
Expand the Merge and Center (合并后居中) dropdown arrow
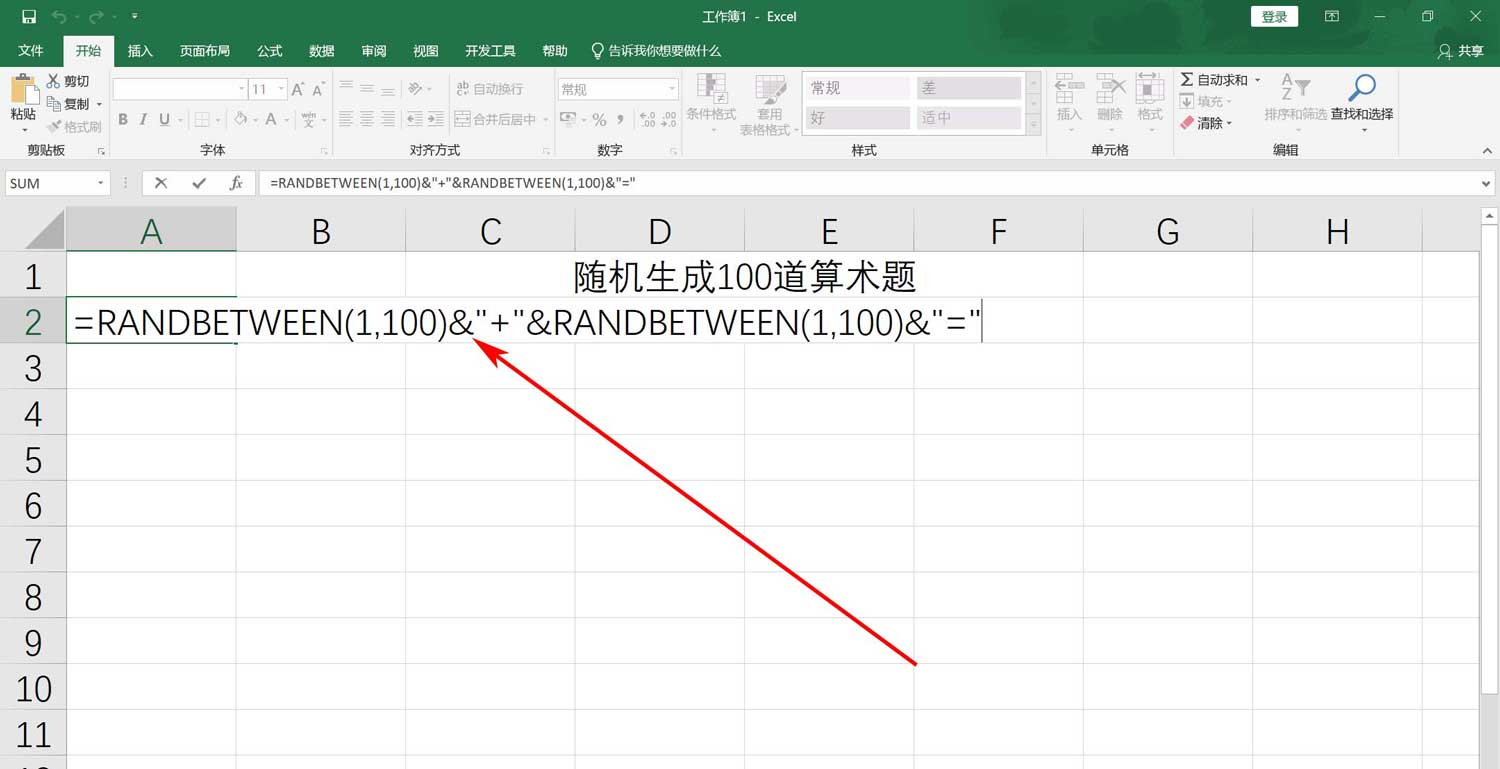coord(546,120)
